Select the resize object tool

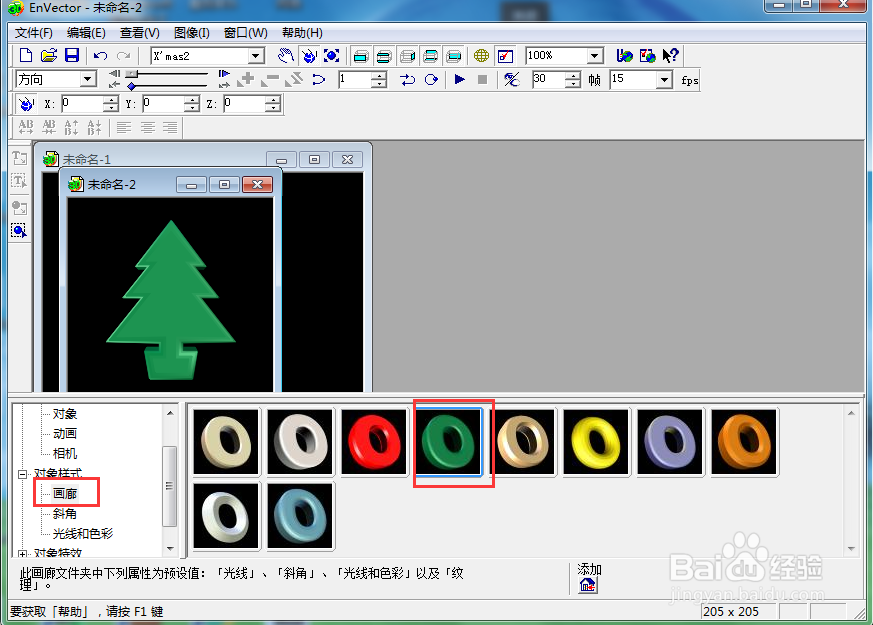coord(331,56)
